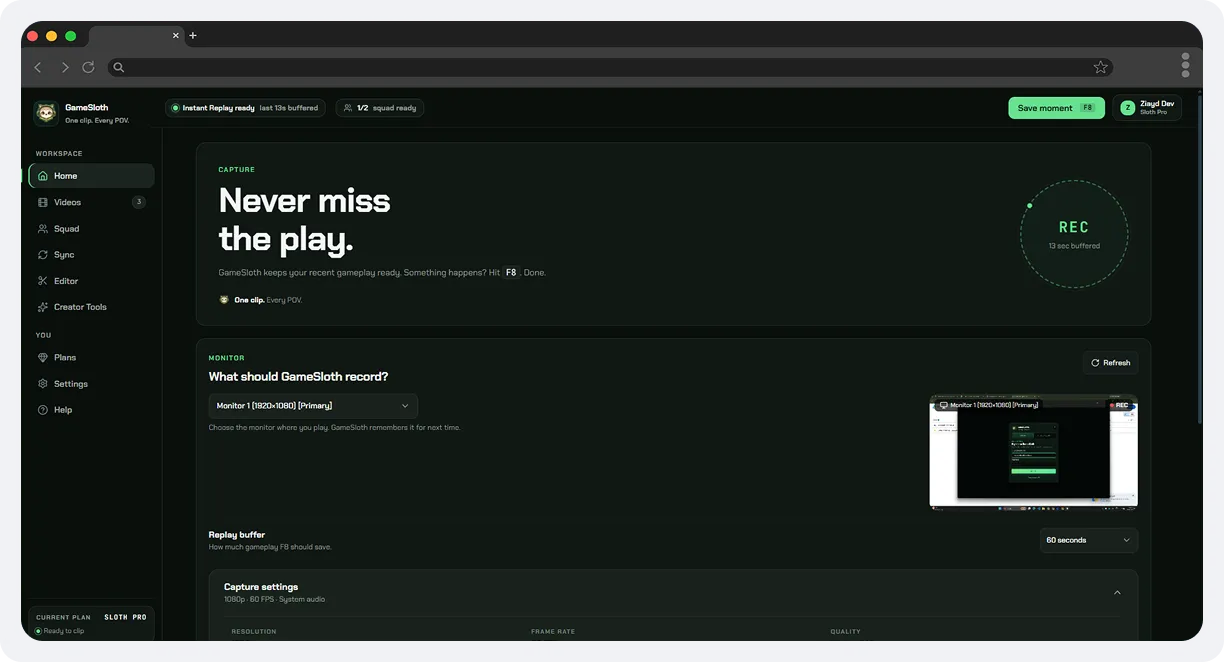1224x662 pixels.
Task: Open the browser three-dot menu
Action: [1185, 65]
